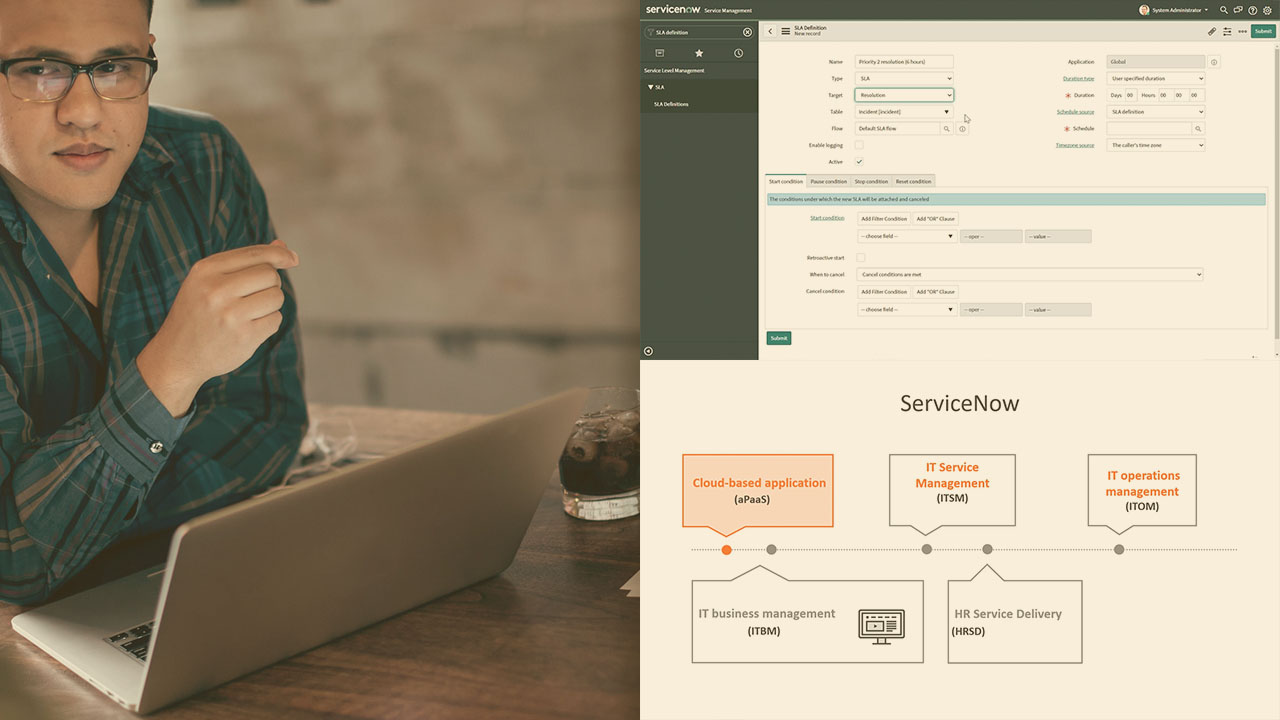Screen dimensions: 1280x720
Task: Expand the Duration type dropdown
Action: pos(1156,78)
